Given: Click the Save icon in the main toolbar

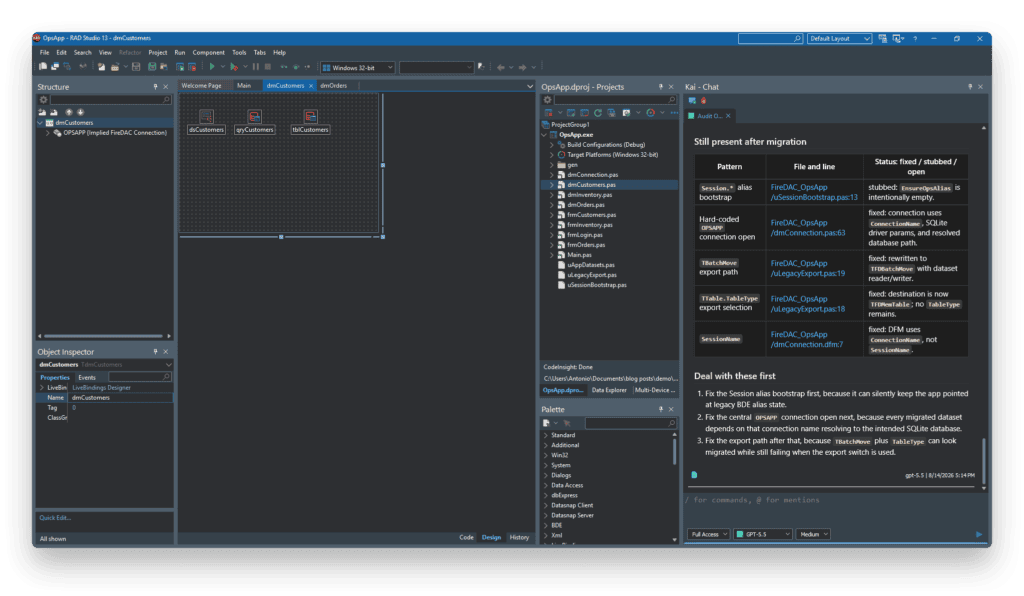Looking at the screenshot, I should tap(136, 67).
